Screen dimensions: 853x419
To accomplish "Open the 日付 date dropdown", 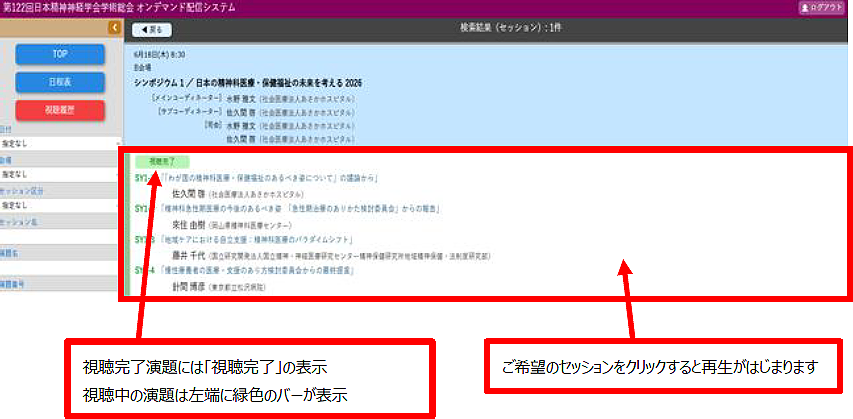I will point(61,144).
